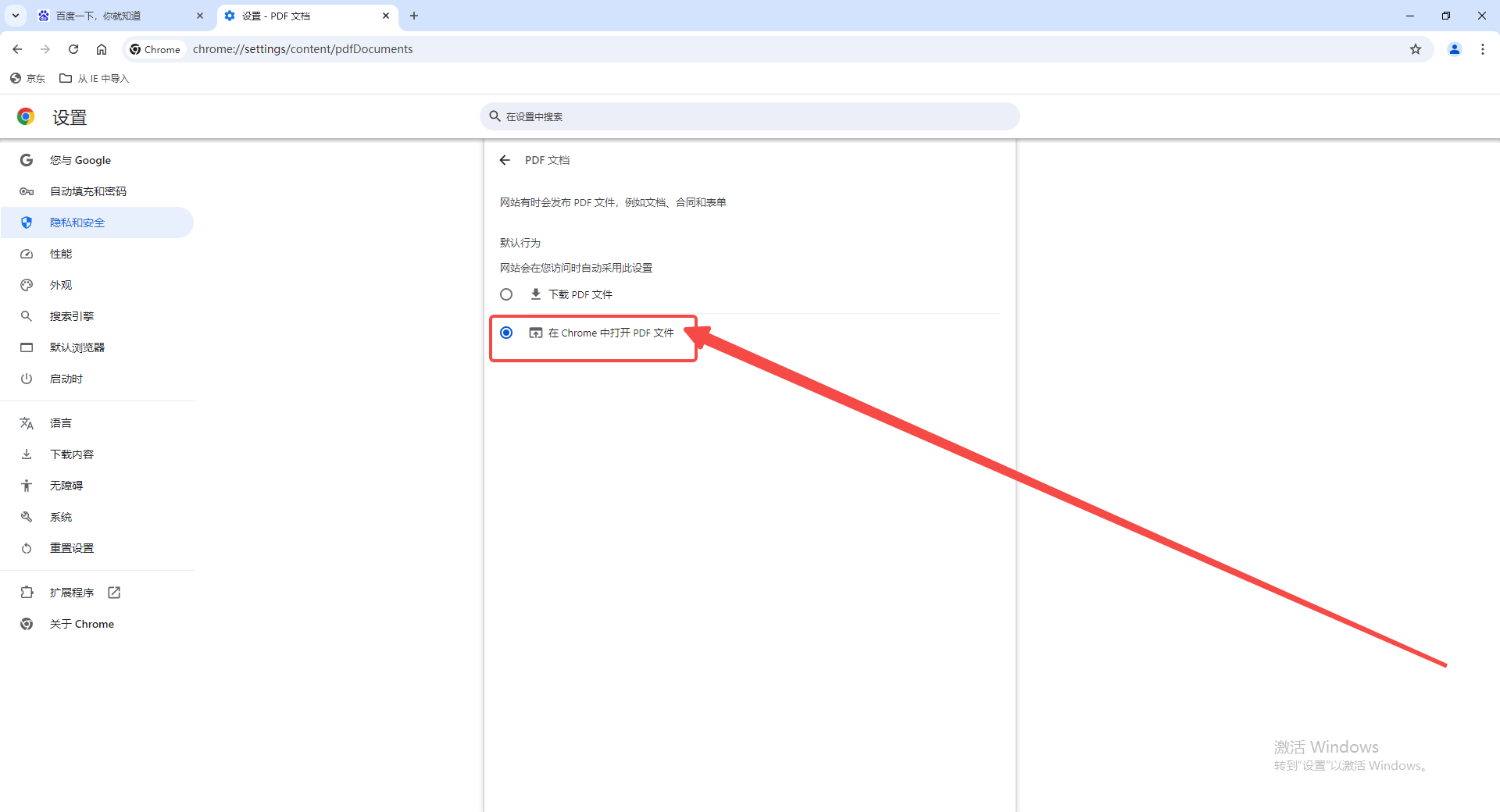1500x812 pixels.
Task: Click the 在设置中搜索 search field
Action: tap(750, 116)
